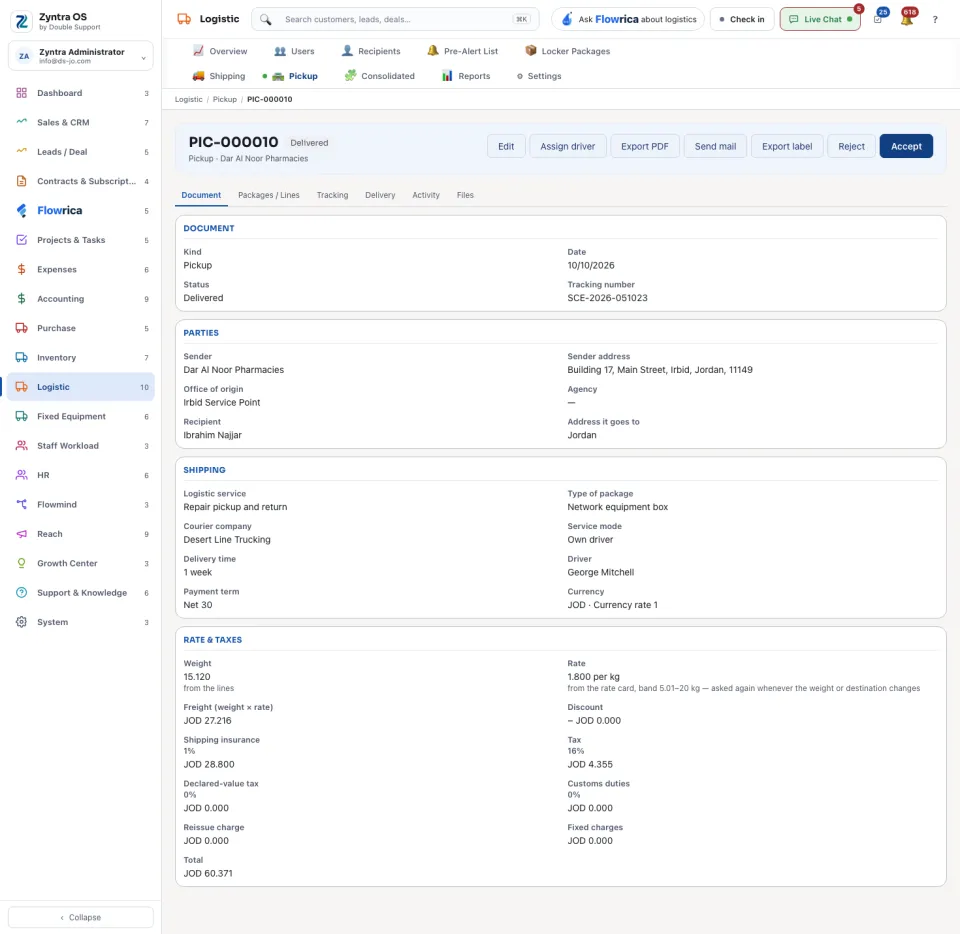Select the Document tab
This screenshot has width=960, height=934.
[x=201, y=195]
